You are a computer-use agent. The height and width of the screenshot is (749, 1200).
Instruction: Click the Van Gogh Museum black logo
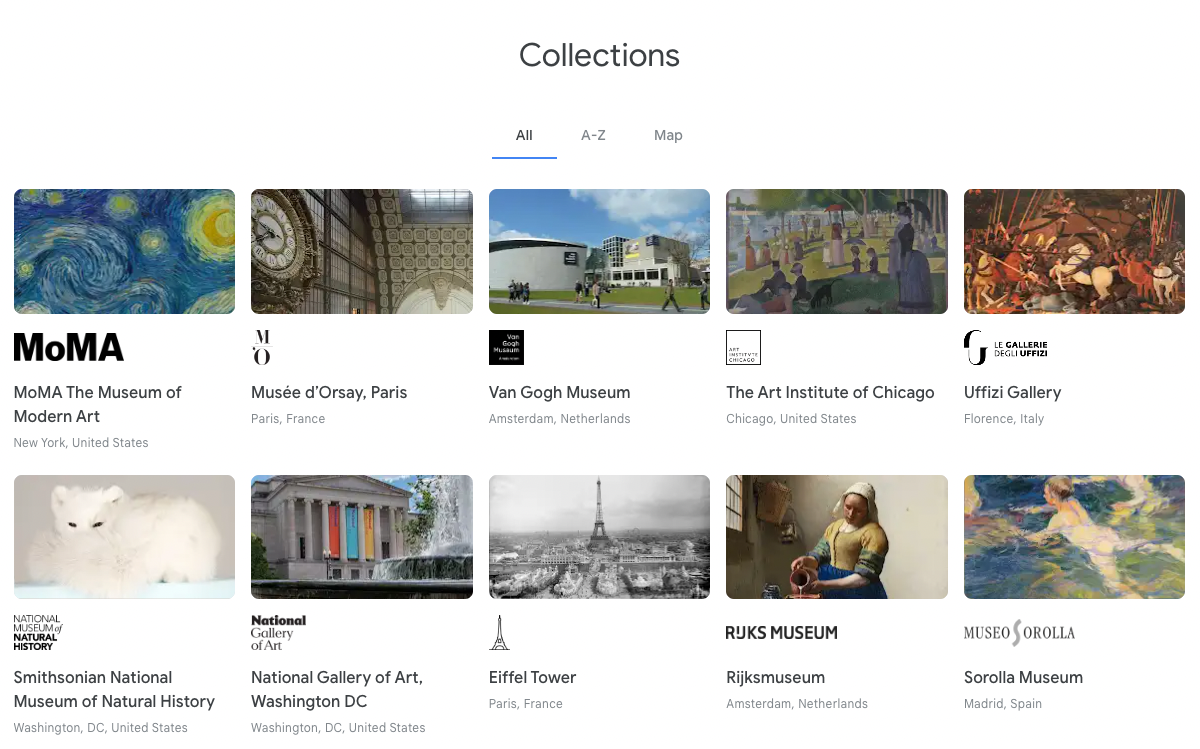[x=506, y=347]
